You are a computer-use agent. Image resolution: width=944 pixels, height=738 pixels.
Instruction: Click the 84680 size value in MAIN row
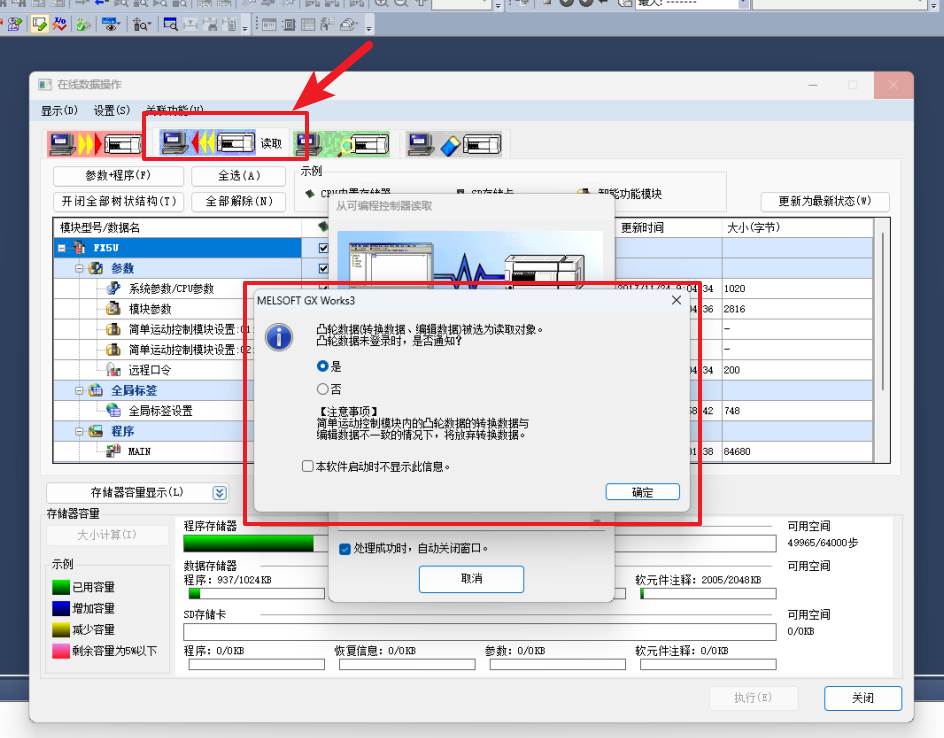point(737,451)
